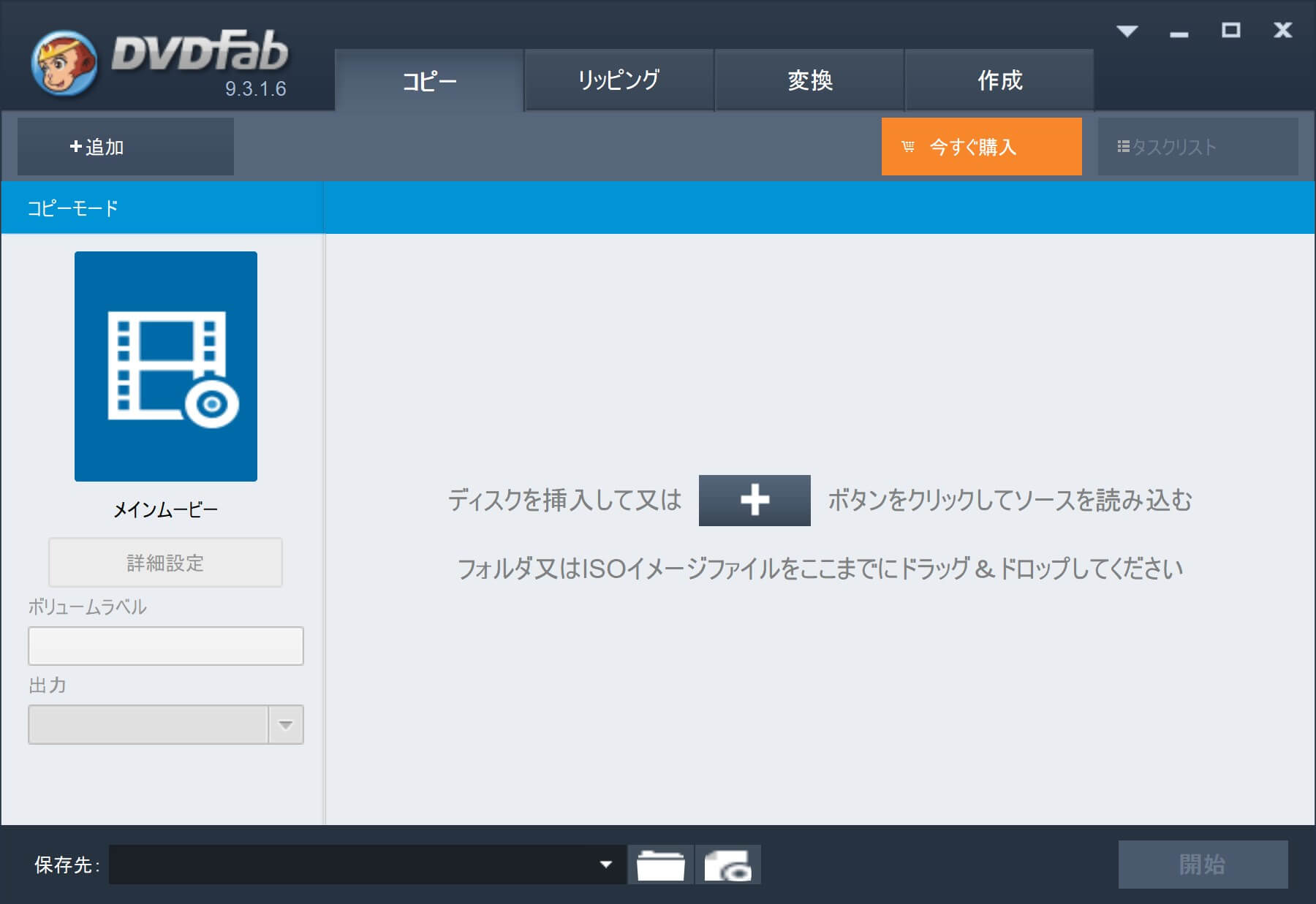Open the folder icon to choose save location

(x=660, y=865)
